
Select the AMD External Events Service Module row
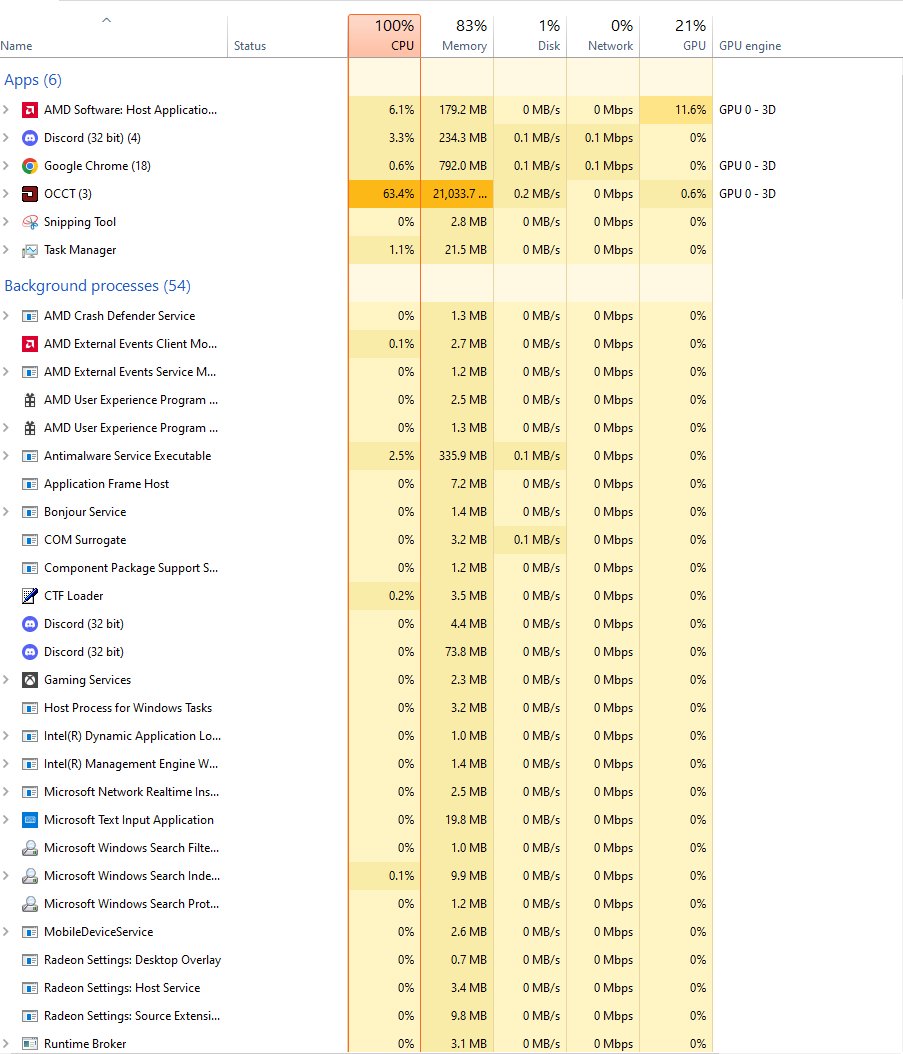click(356, 372)
